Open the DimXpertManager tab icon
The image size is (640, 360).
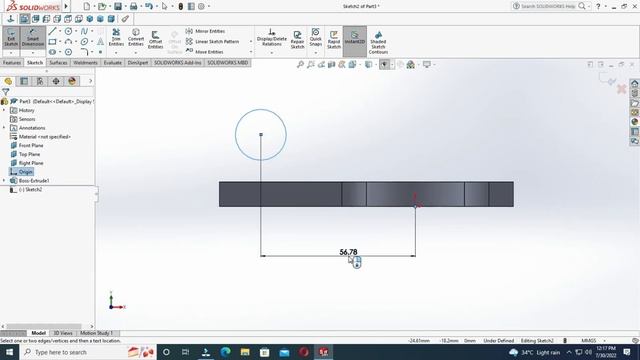pos(56,81)
